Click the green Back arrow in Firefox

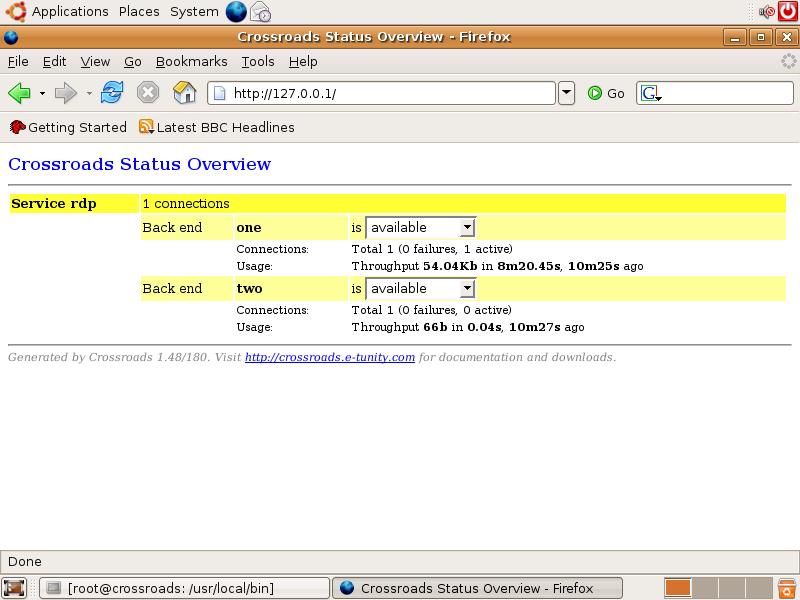(x=19, y=93)
